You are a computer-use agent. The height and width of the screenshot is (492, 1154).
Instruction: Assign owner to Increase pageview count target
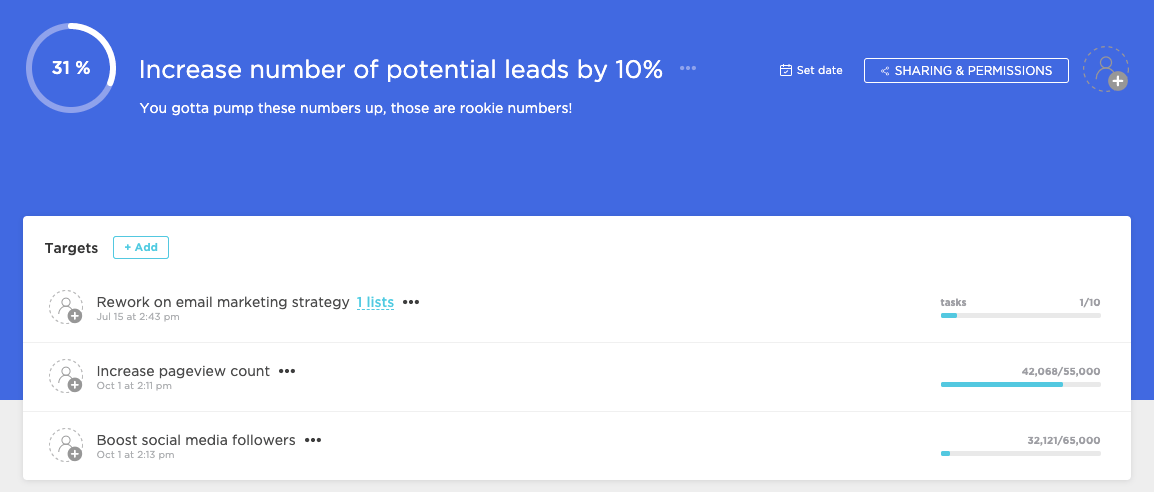[x=66, y=377]
